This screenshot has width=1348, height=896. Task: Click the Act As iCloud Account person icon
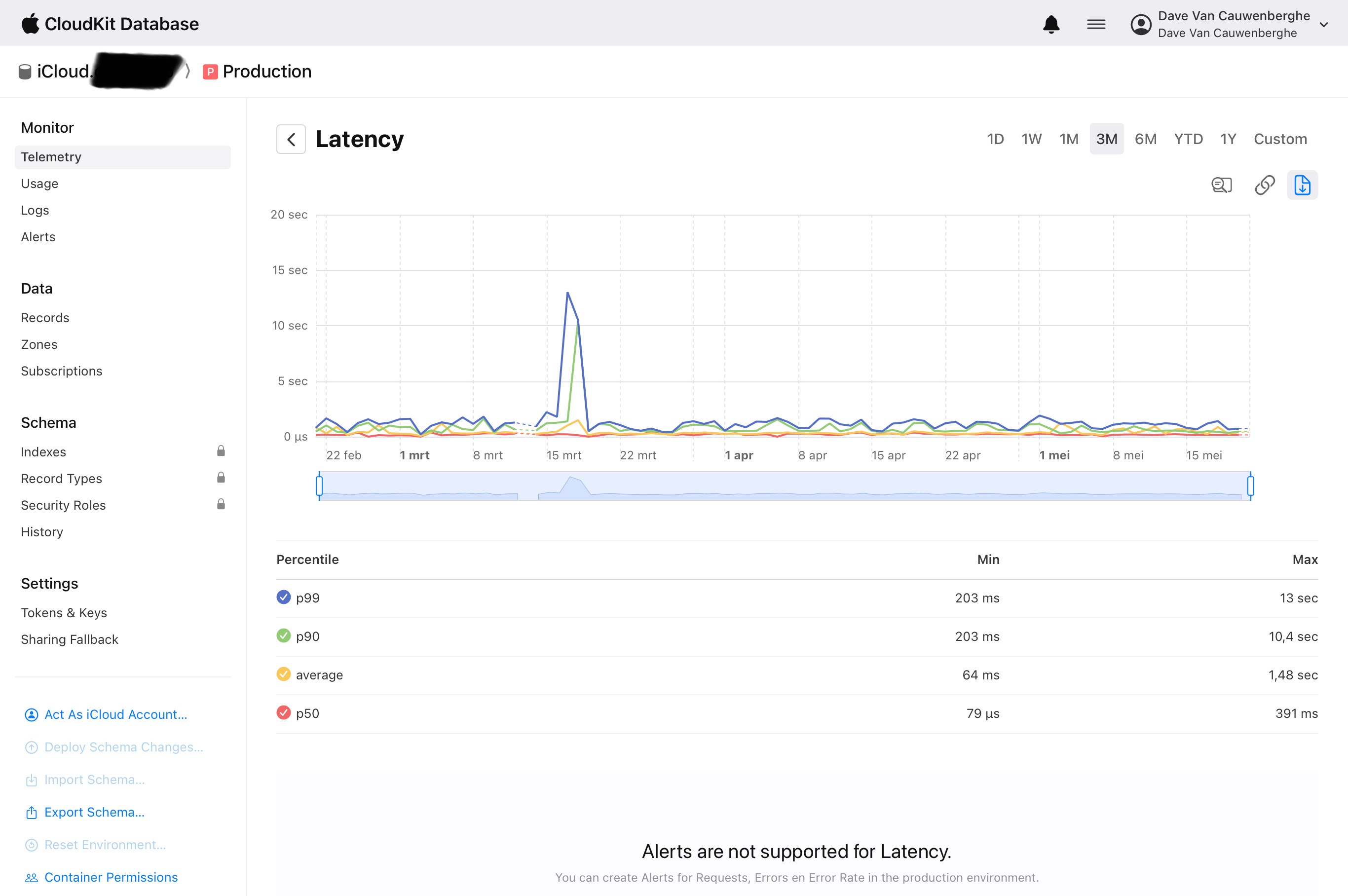[x=32, y=715]
